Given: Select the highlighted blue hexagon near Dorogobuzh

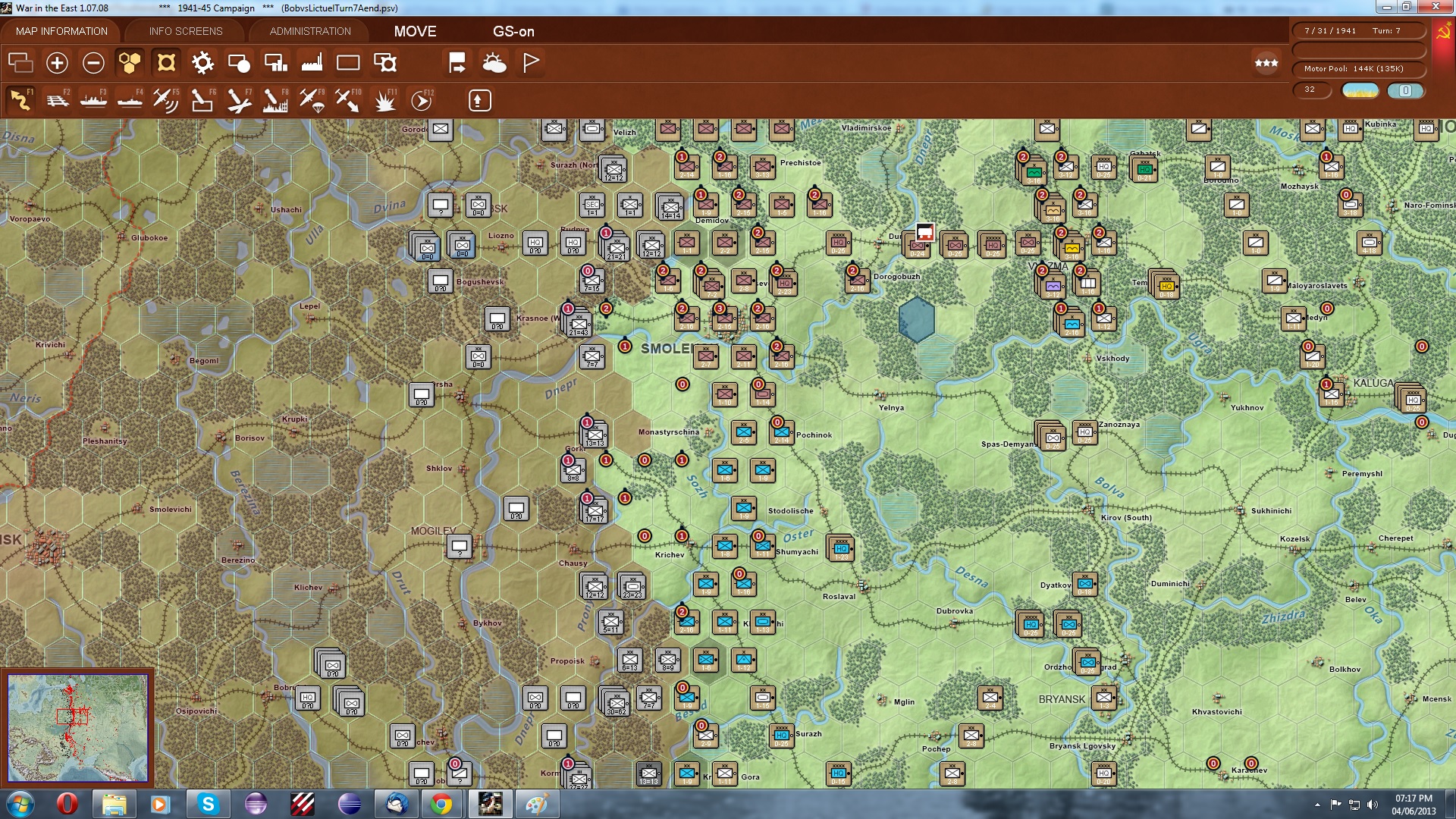Looking at the screenshot, I should tap(916, 319).
